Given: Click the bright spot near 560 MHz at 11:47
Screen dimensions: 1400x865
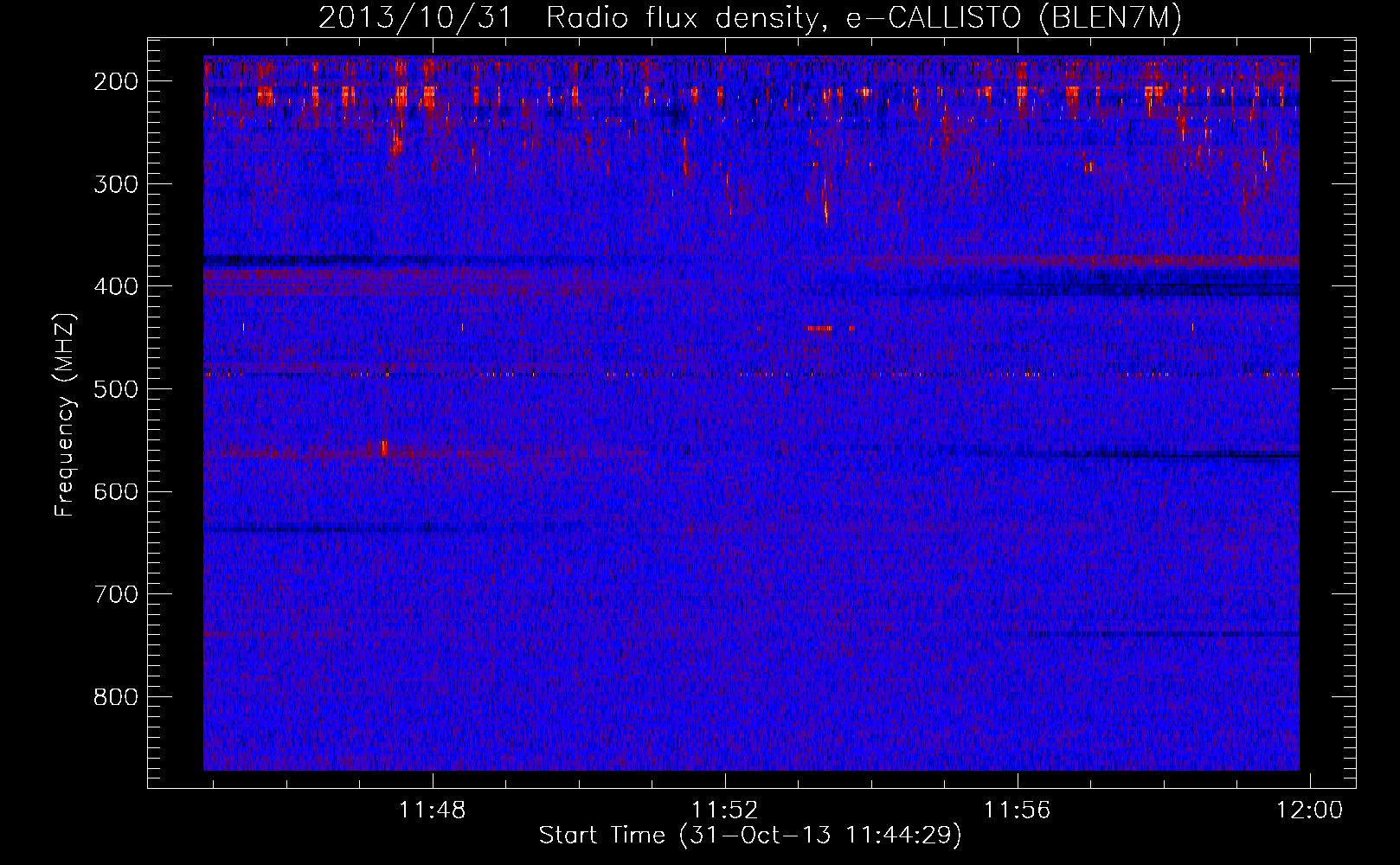Looking at the screenshot, I should click(384, 448).
